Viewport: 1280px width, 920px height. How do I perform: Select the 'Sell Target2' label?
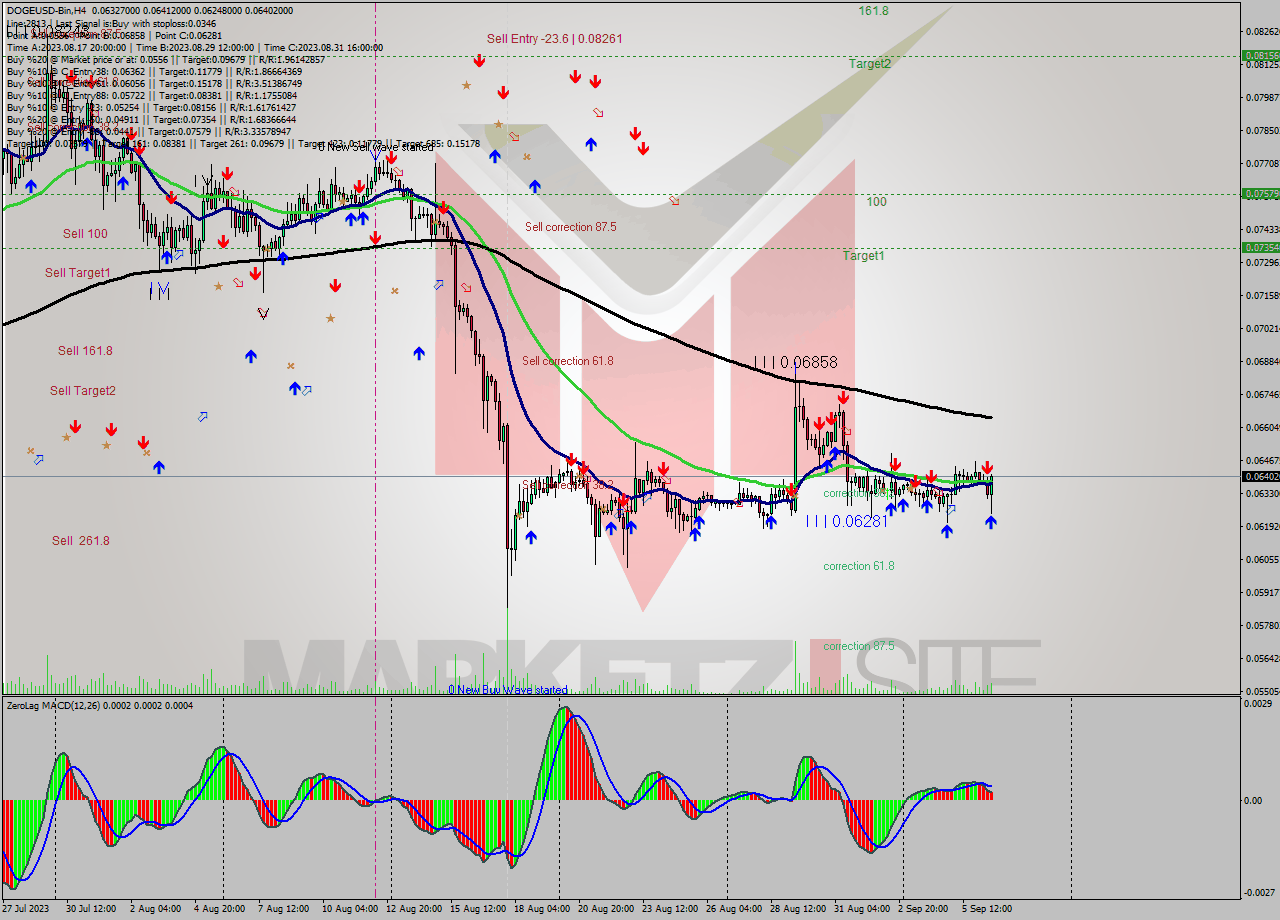point(83,391)
